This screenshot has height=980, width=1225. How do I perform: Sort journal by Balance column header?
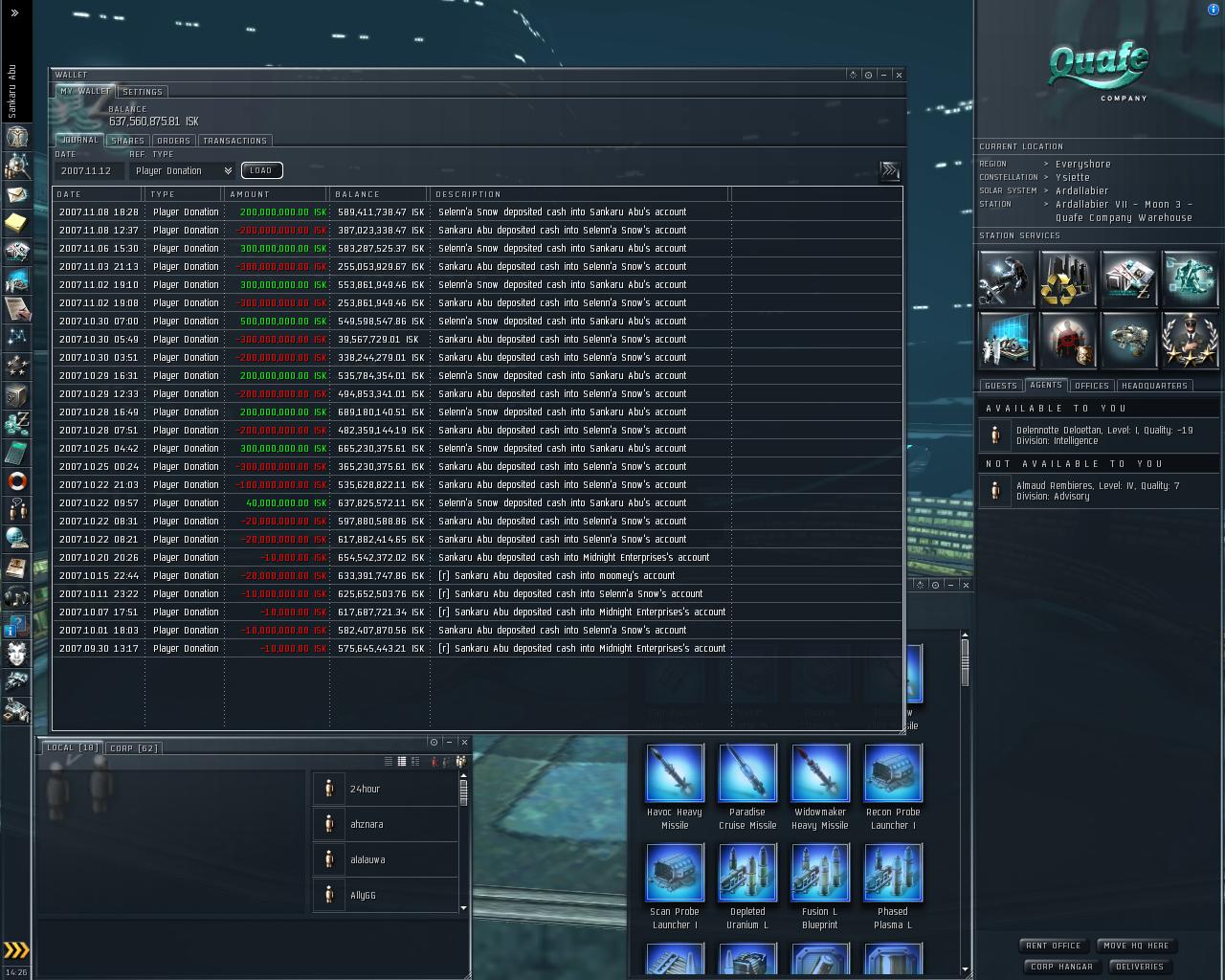[380, 194]
